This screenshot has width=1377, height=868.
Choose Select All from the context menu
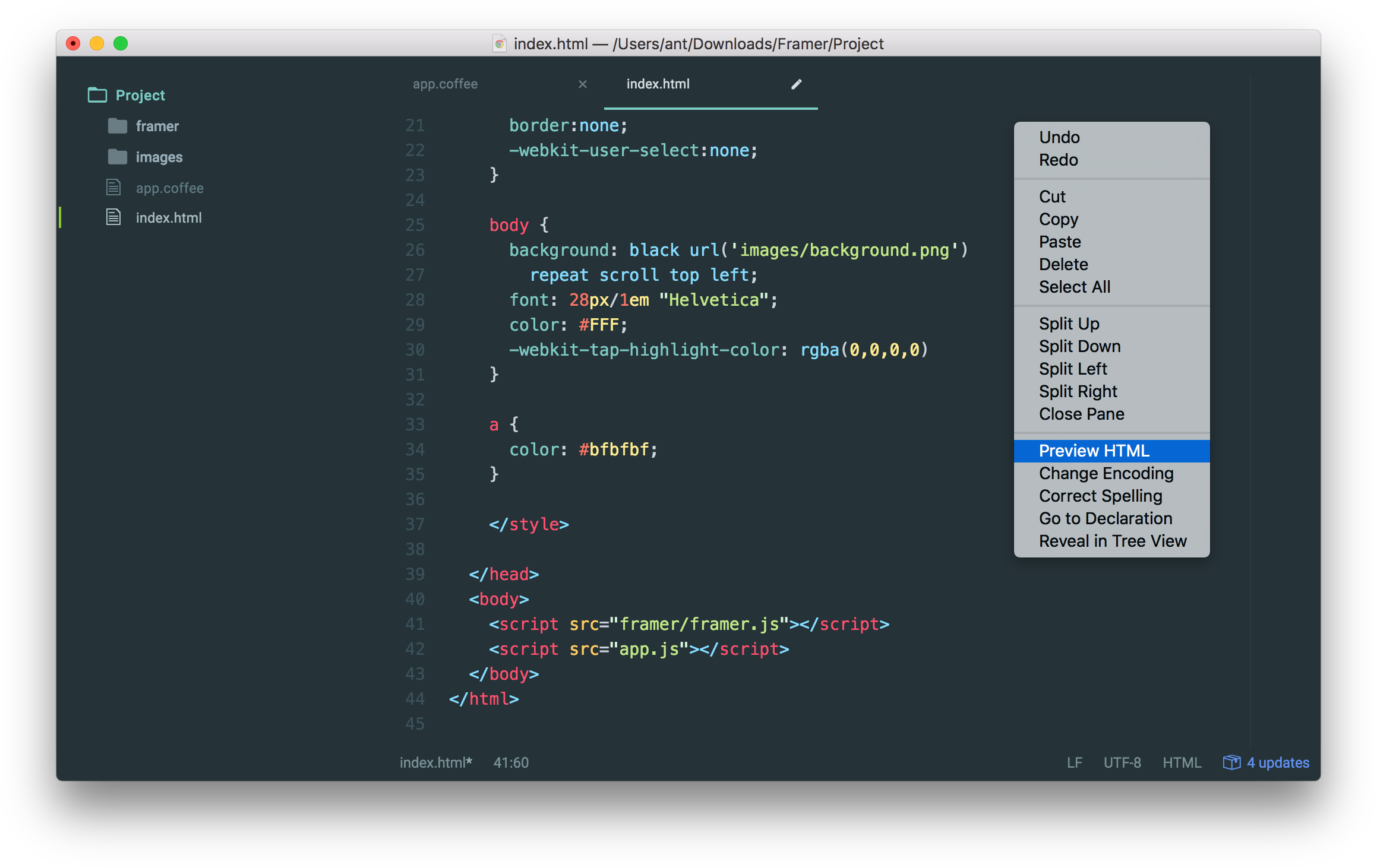(x=1111, y=287)
